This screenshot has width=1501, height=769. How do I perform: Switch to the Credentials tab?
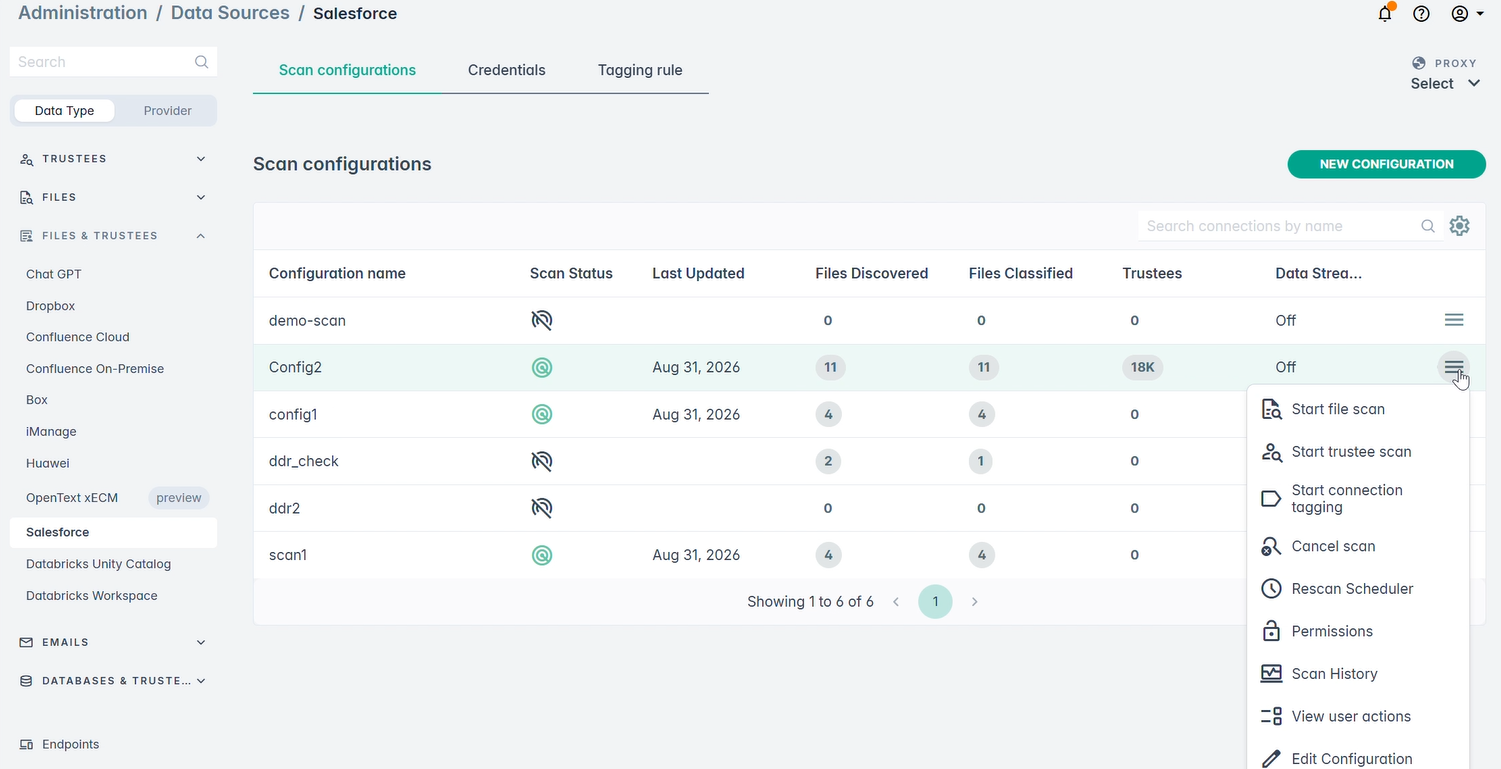point(507,70)
